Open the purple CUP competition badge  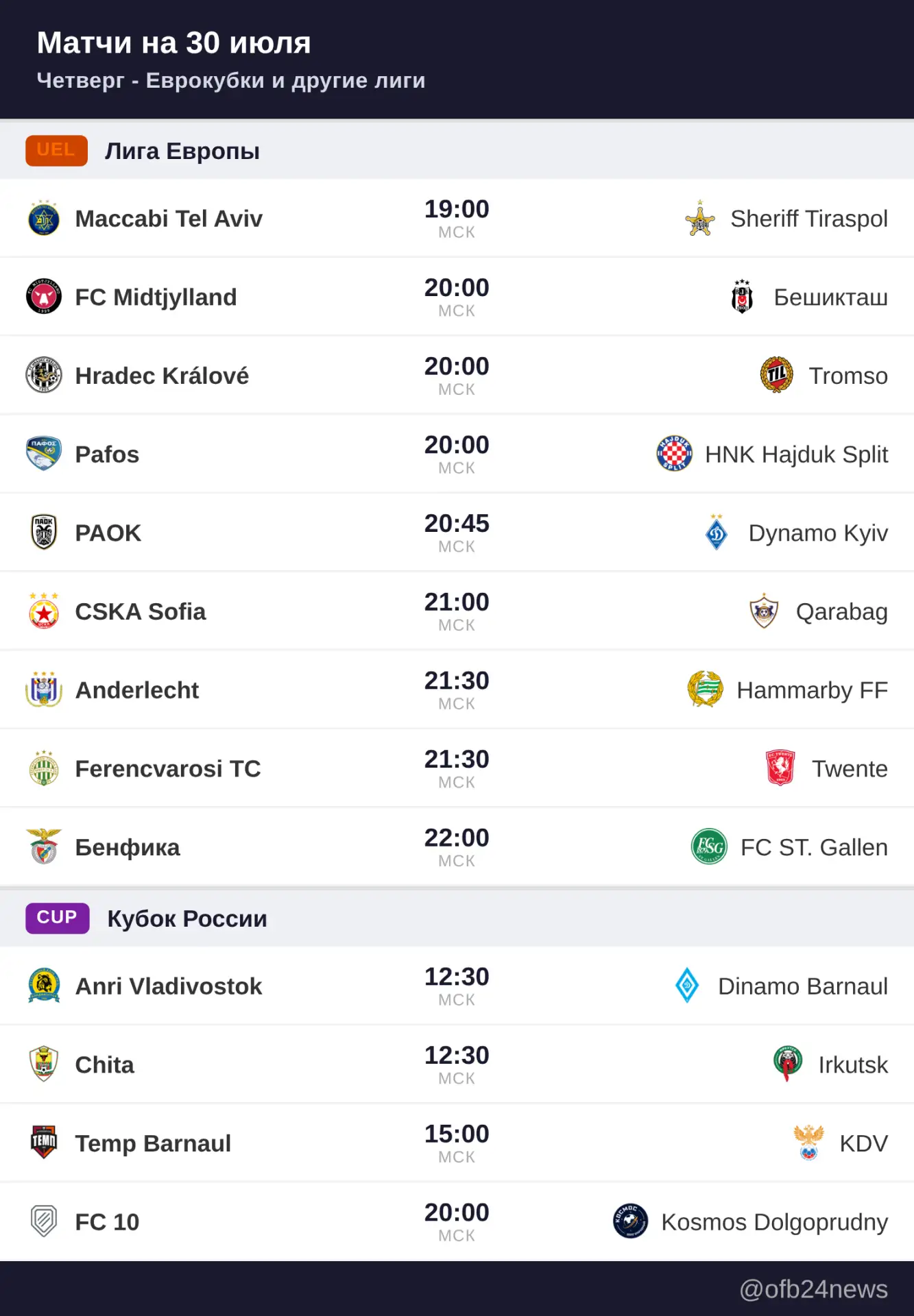pyautogui.click(x=58, y=918)
